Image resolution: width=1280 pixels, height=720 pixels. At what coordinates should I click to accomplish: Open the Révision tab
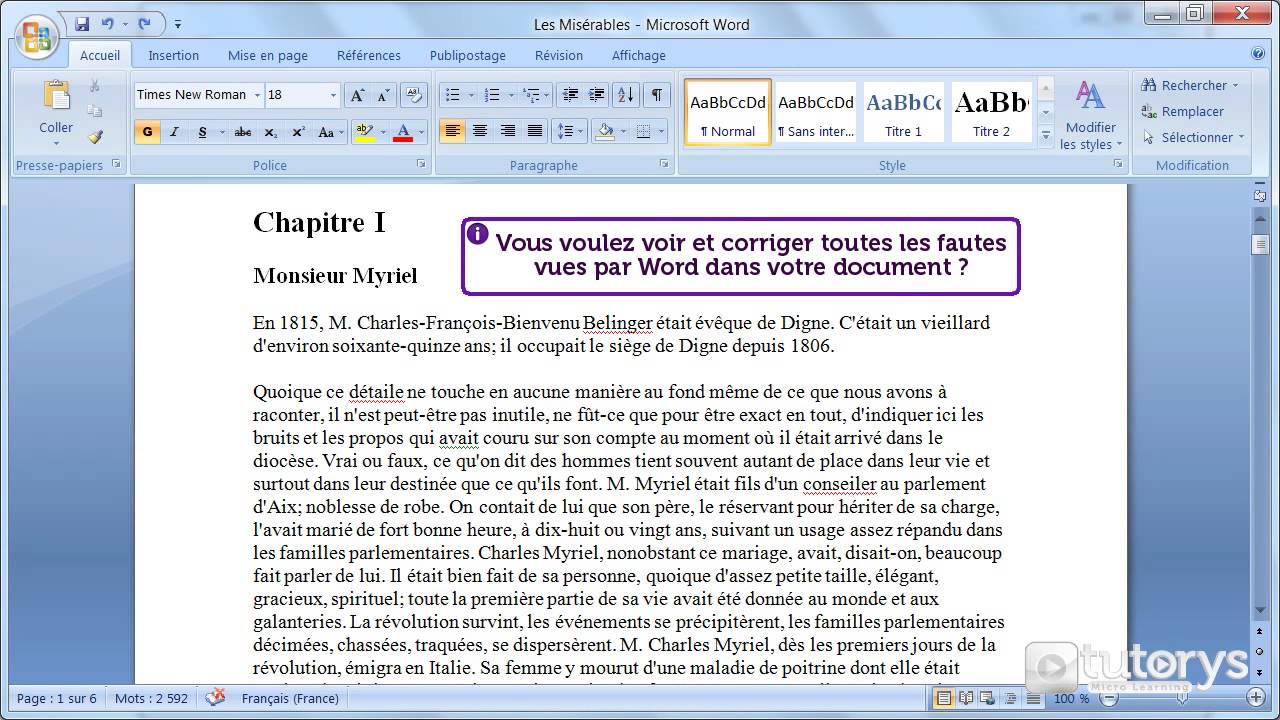coord(559,55)
